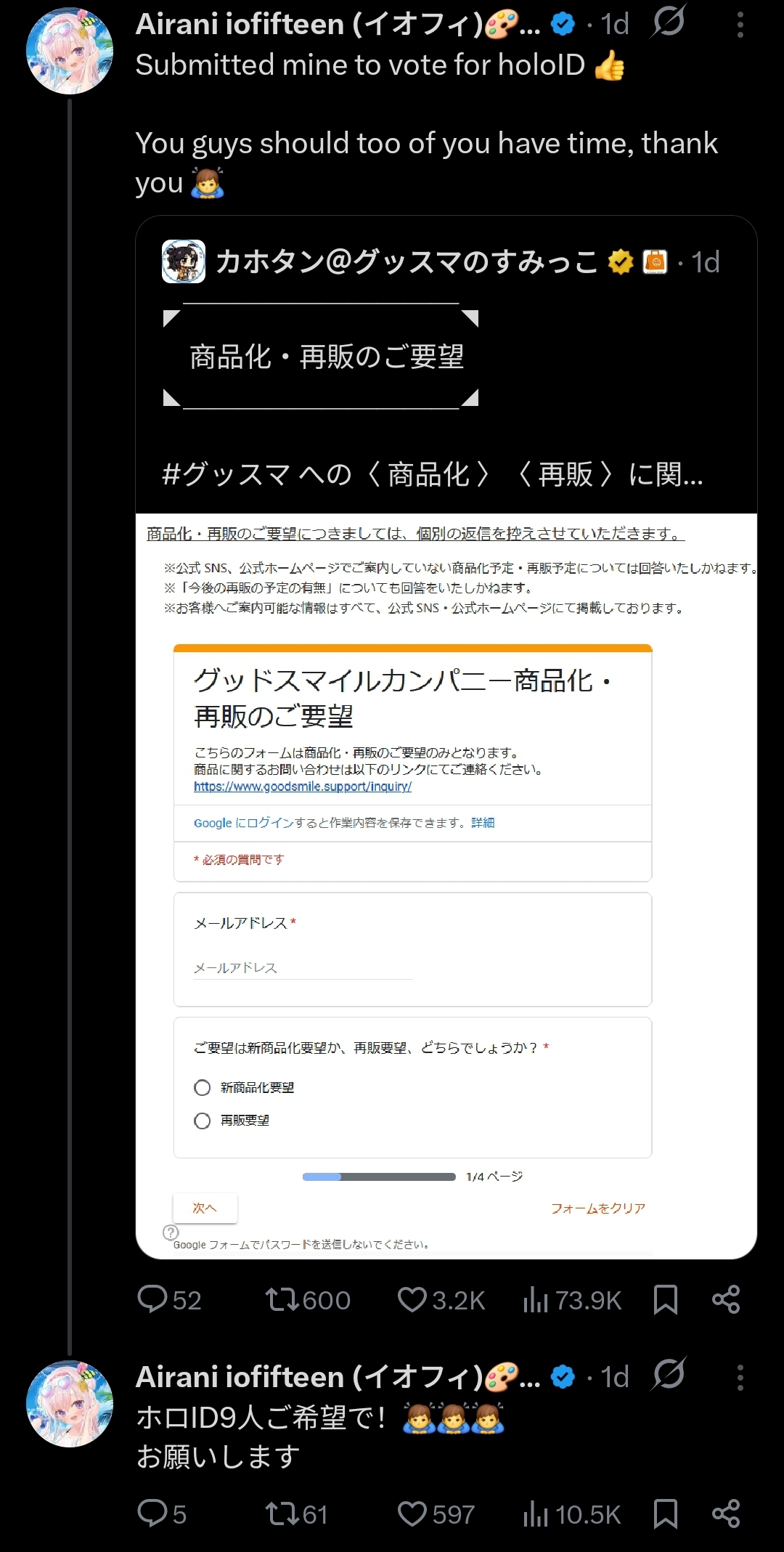This screenshot has height=1552, width=784.
Task: View analytics showing 73.9K views
Action: (572, 1300)
